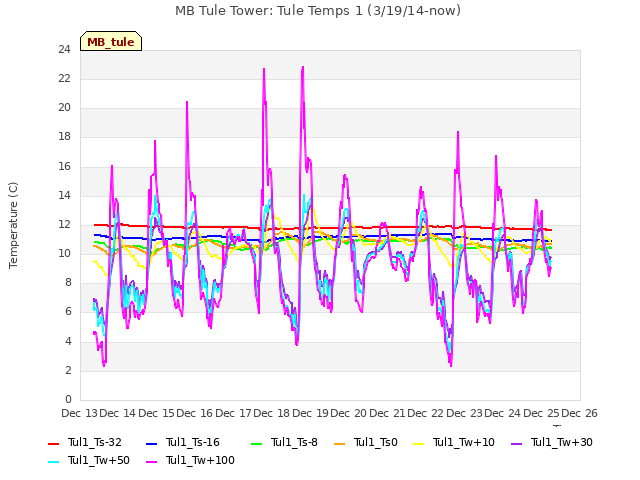This screenshot has height=480, width=640.
Task: Click the Dec 17 x-axis tick label
Action: coord(233,413)
